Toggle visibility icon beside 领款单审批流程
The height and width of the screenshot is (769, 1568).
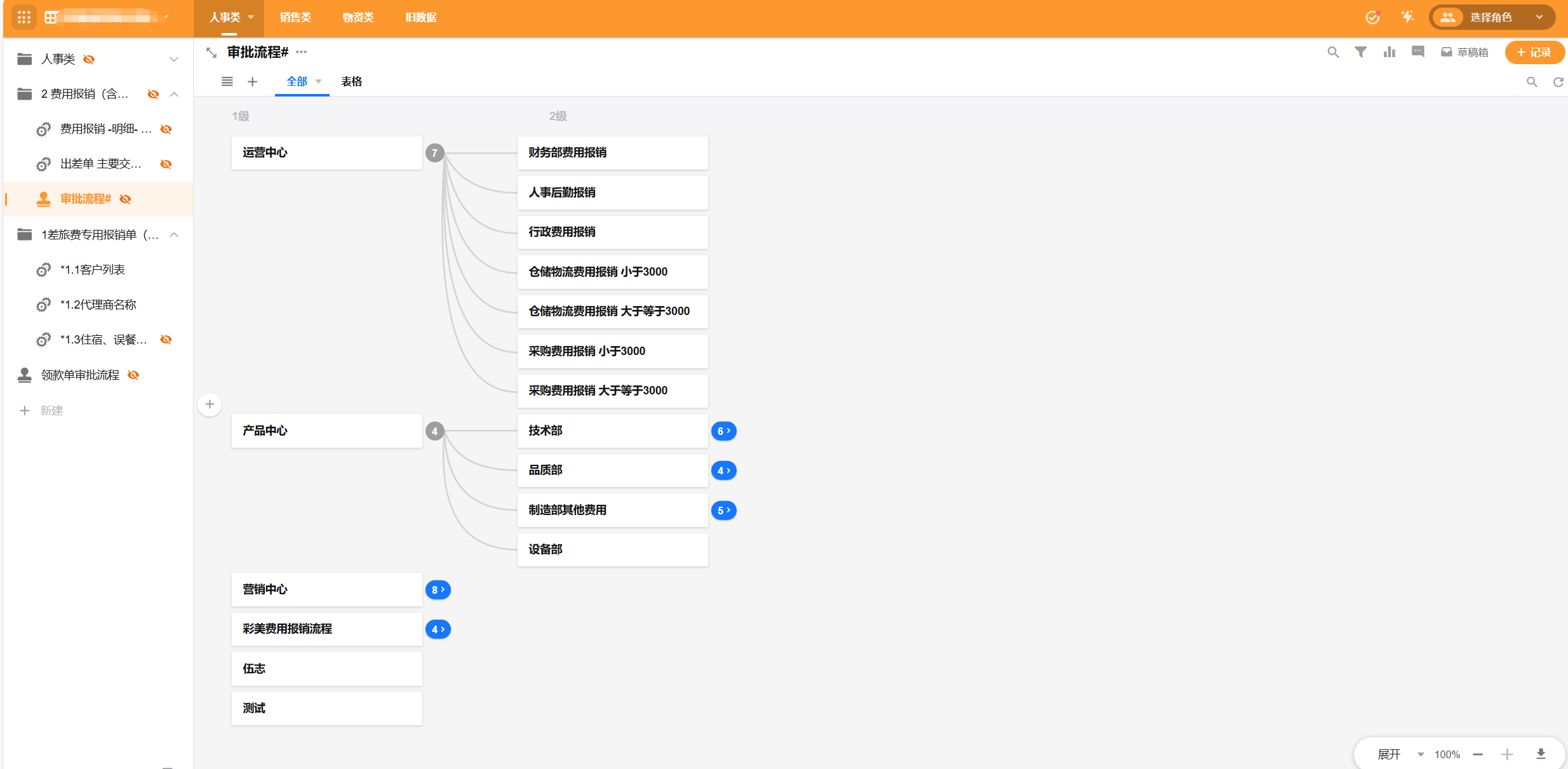(133, 375)
